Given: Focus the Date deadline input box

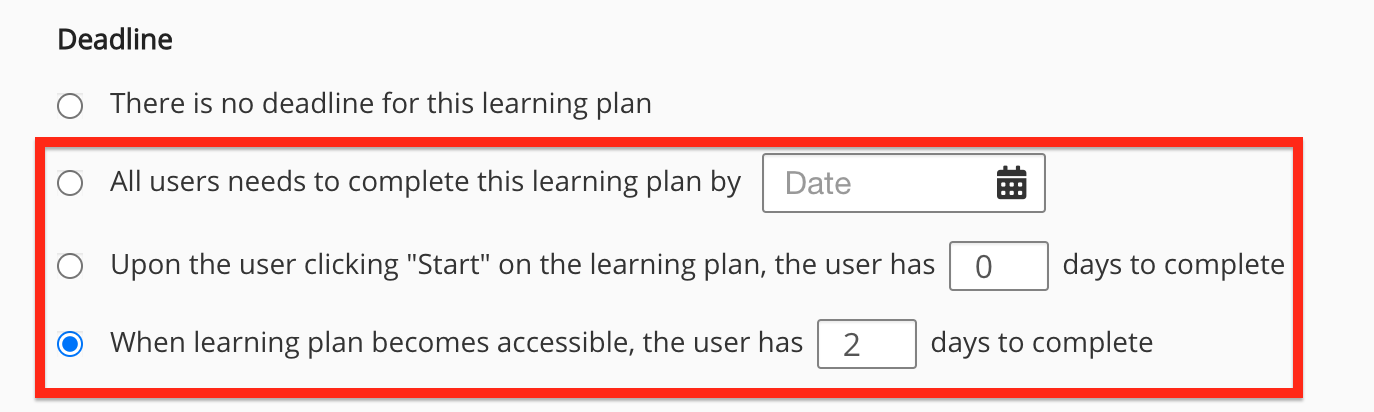Looking at the screenshot, I should point(880,184).
